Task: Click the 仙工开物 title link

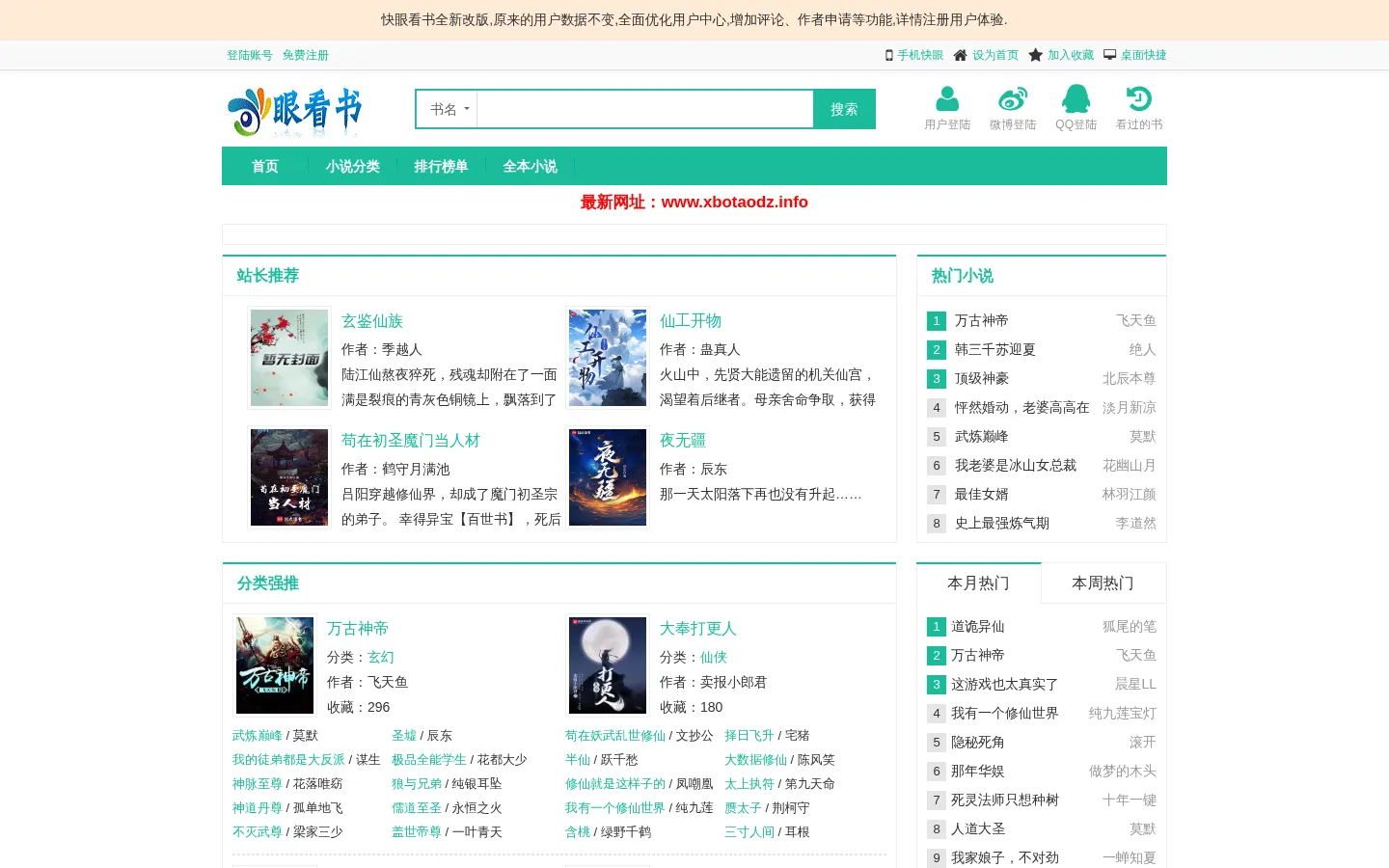Action: coord(691,321)
